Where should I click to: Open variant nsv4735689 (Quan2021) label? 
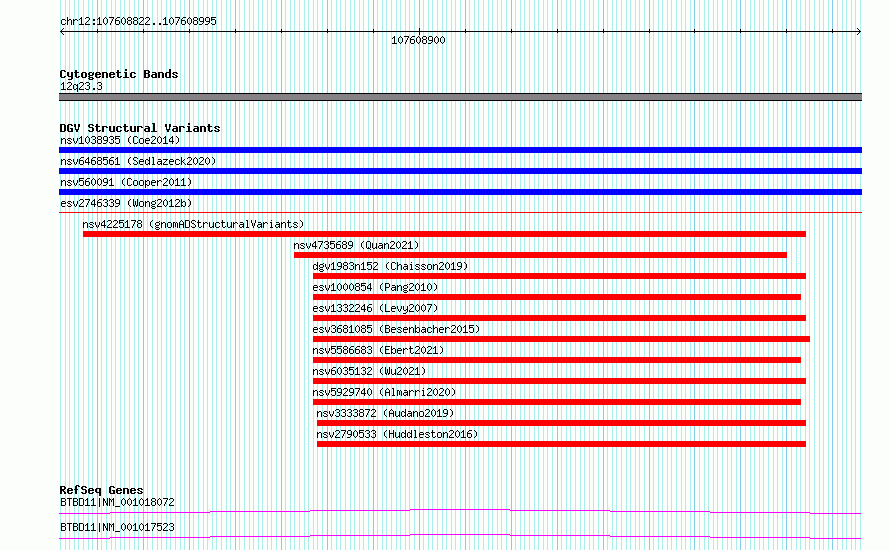[356, 245]
